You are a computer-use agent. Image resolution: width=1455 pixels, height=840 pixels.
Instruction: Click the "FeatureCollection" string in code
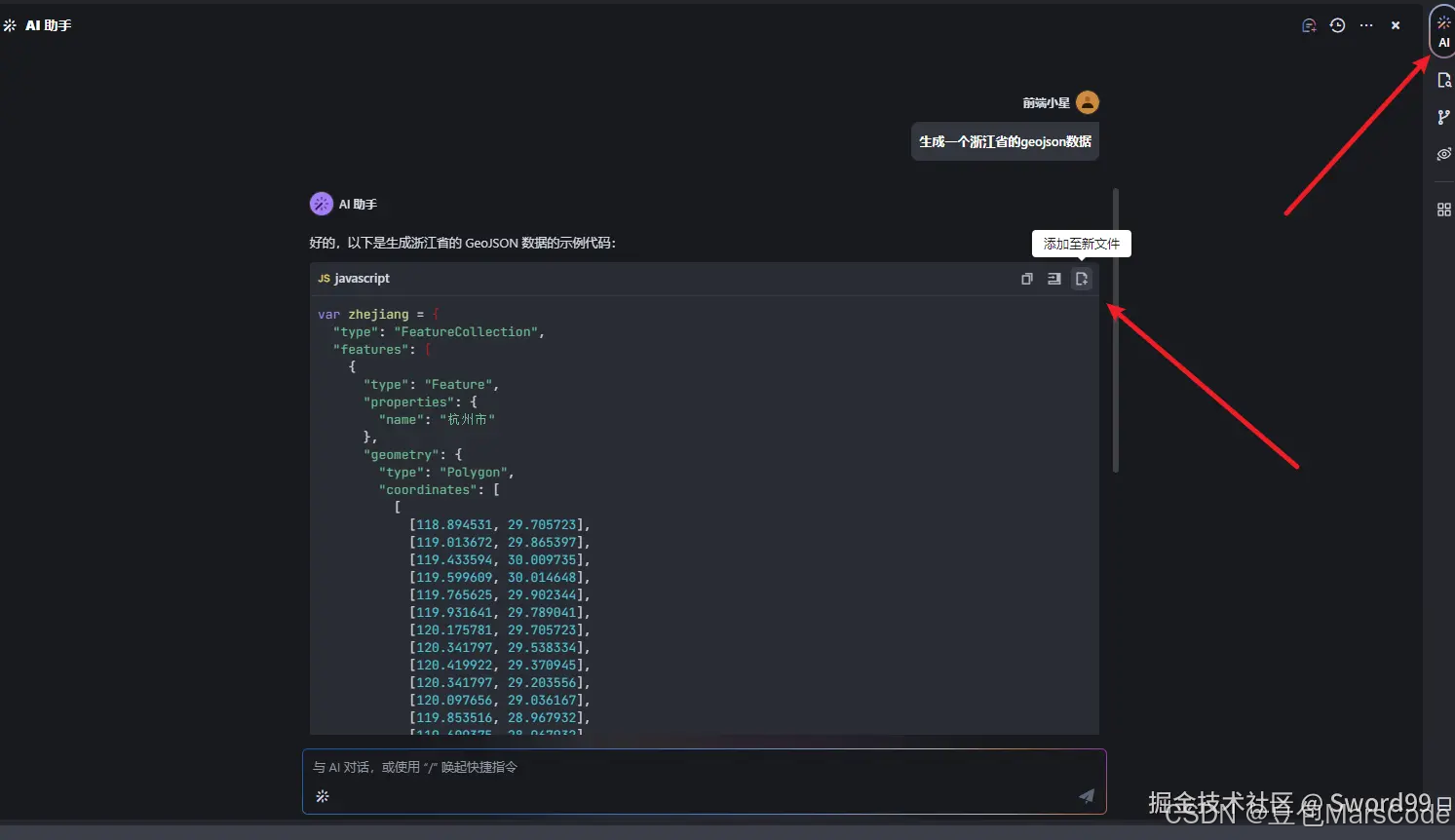(x=466, y=332)
